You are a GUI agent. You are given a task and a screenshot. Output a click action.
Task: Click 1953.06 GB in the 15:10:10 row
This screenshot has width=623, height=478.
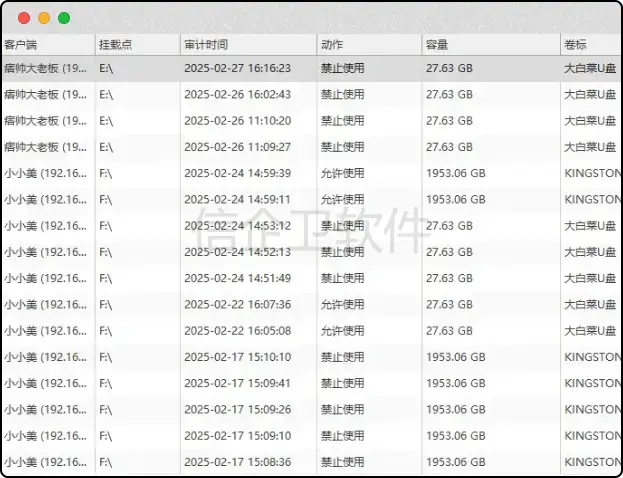(456, 357)
